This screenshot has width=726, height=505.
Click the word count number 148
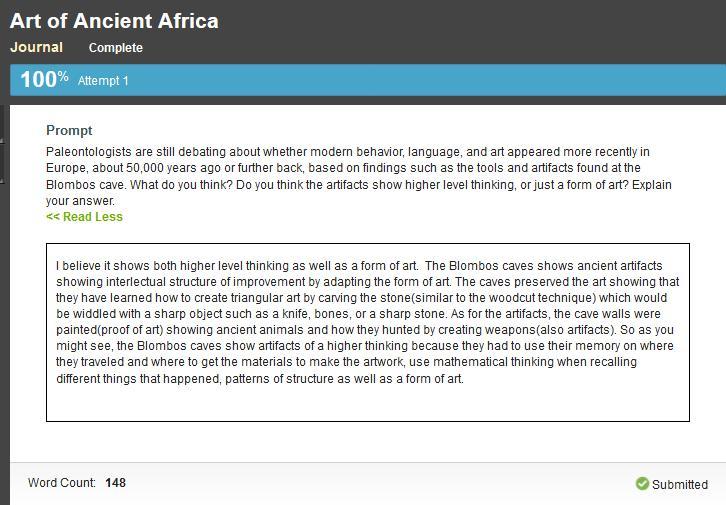115,483
